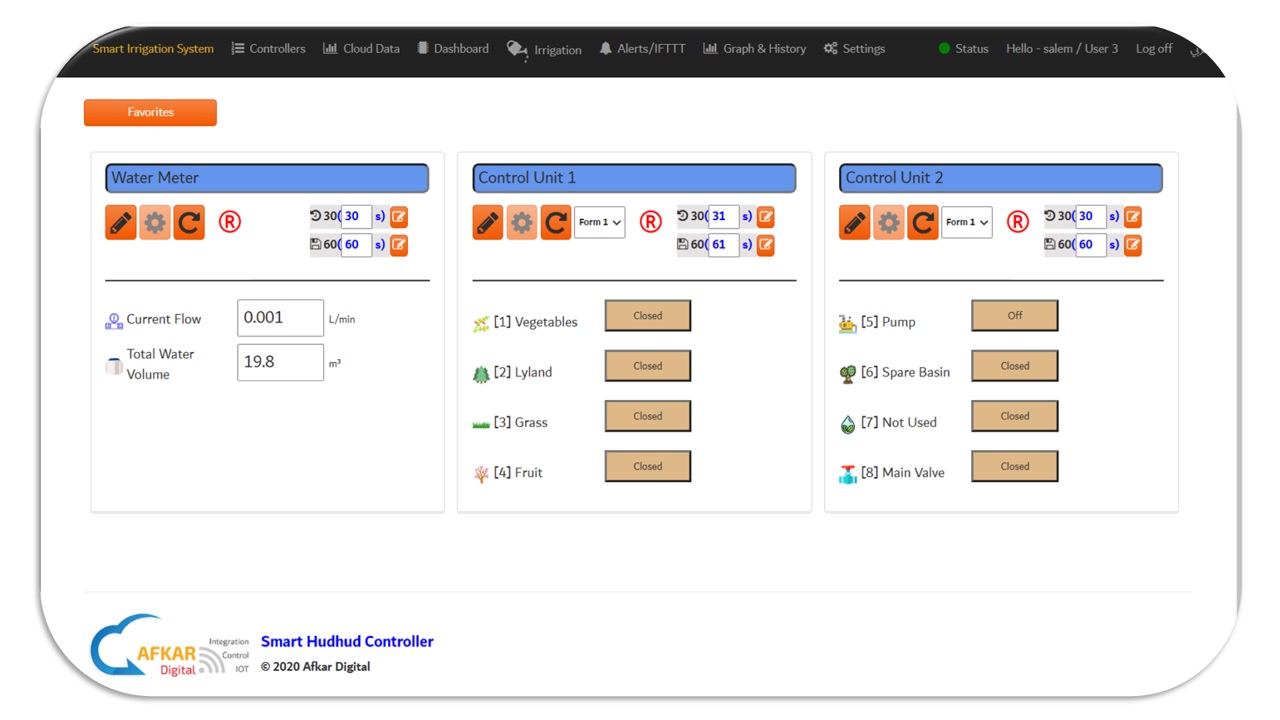
Task: Open gear settings icon in Control Unit 2
Action: 889,222
